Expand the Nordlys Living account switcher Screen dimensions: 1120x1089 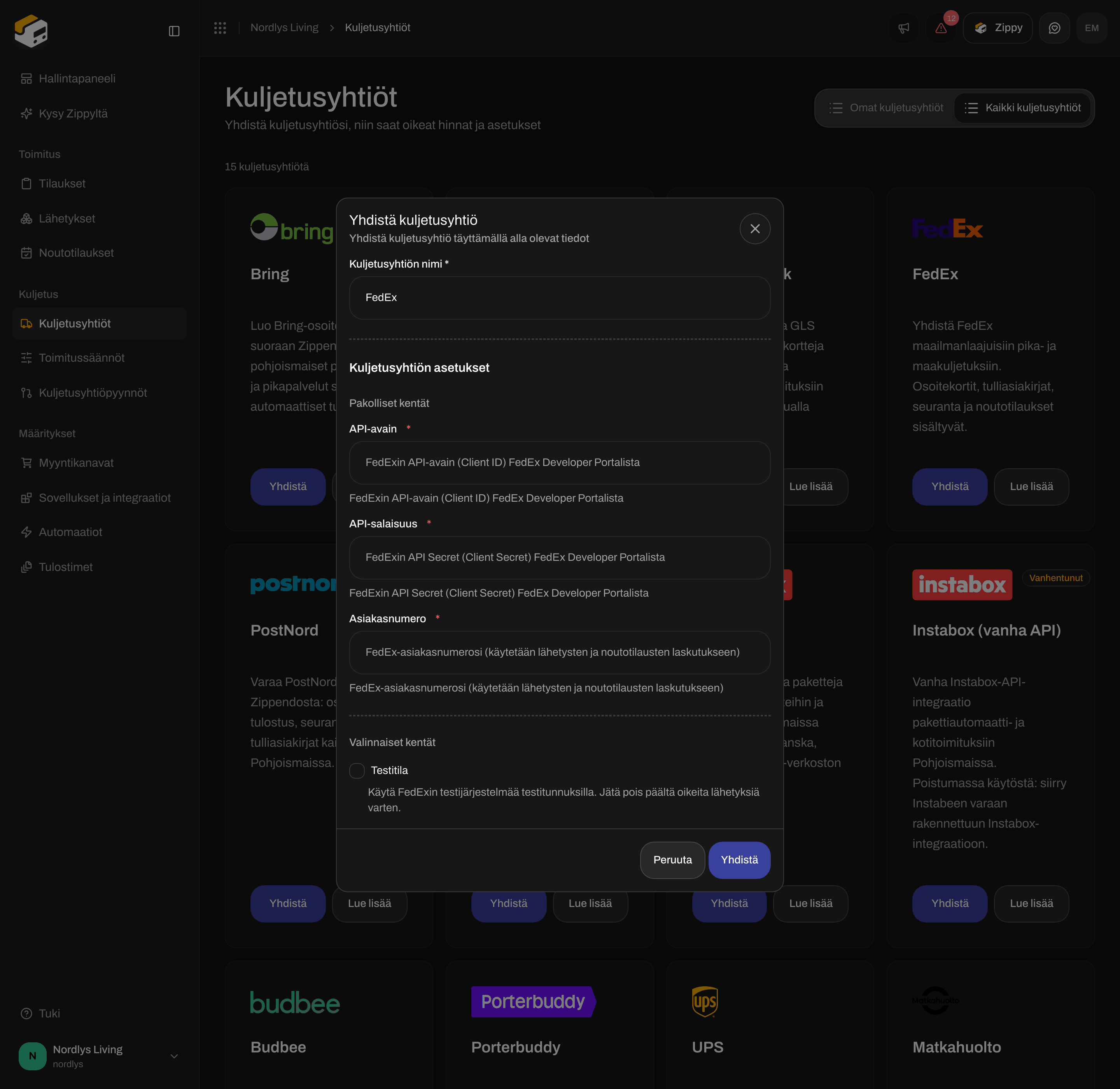(100, 1056)
